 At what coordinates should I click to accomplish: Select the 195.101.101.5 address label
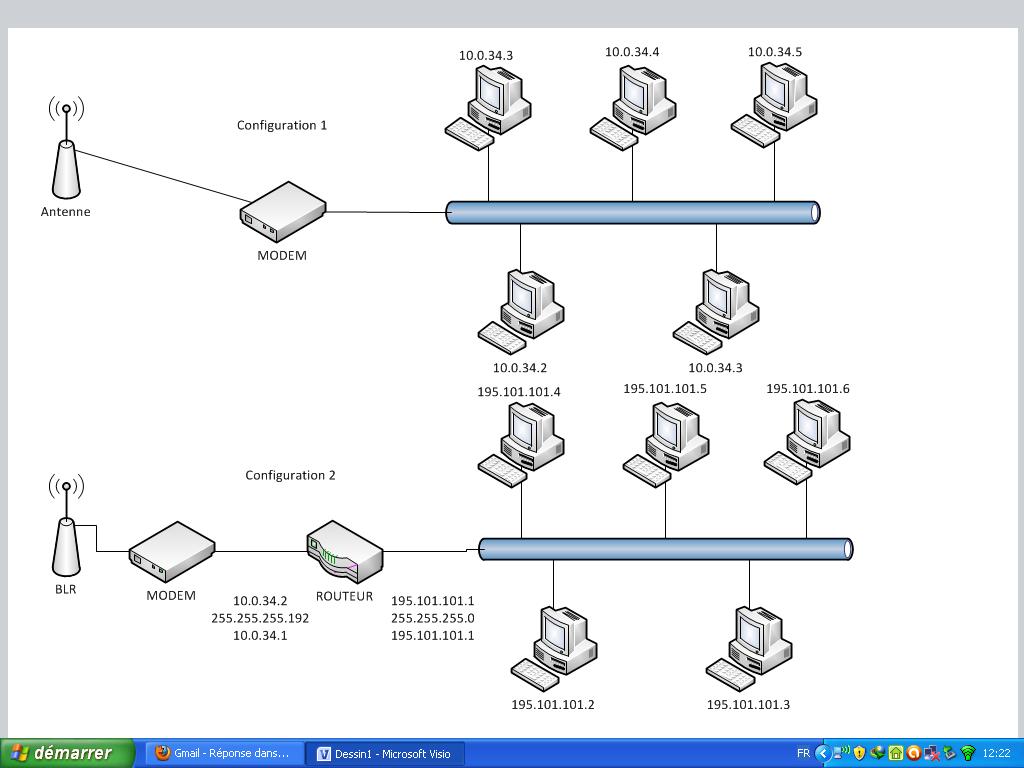click(x=665, y=389)
